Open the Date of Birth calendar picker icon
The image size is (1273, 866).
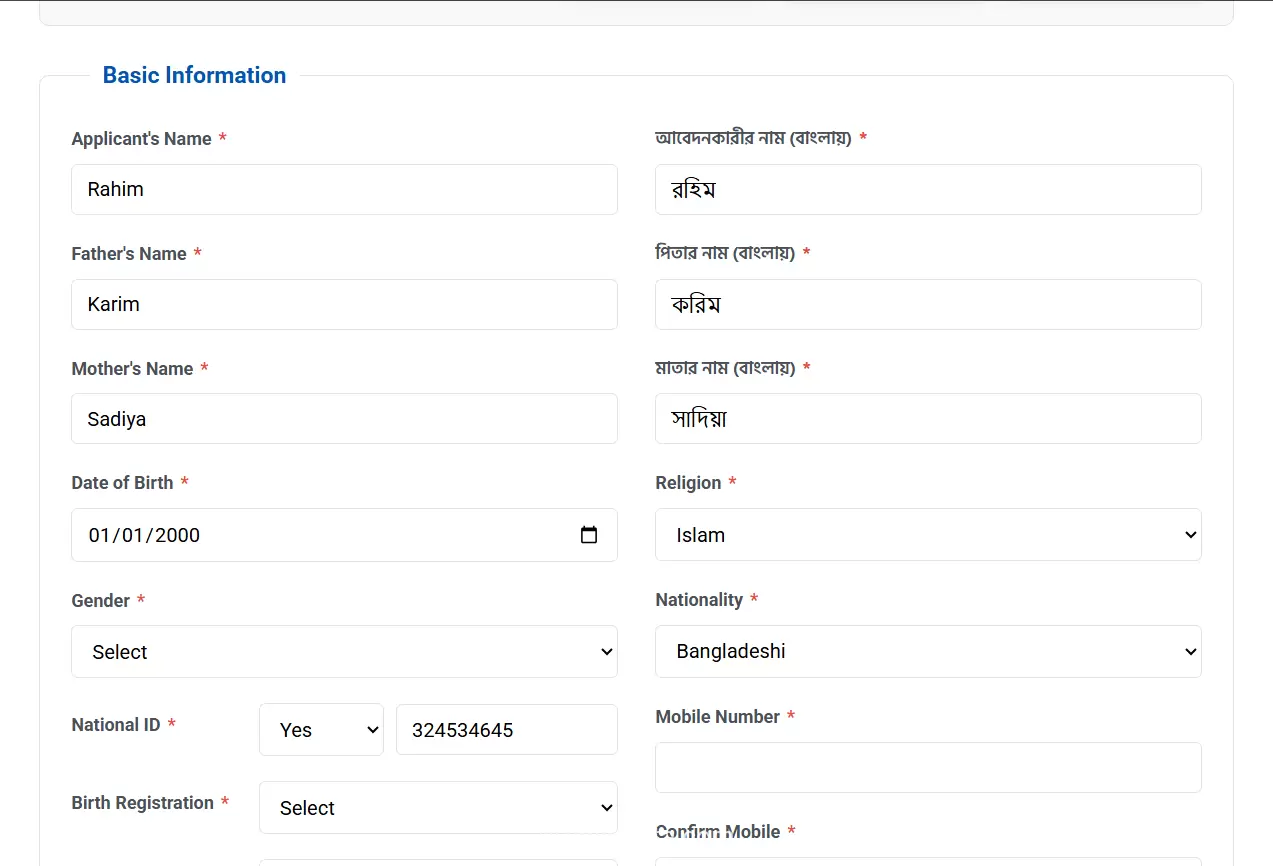tap(589, 535)
